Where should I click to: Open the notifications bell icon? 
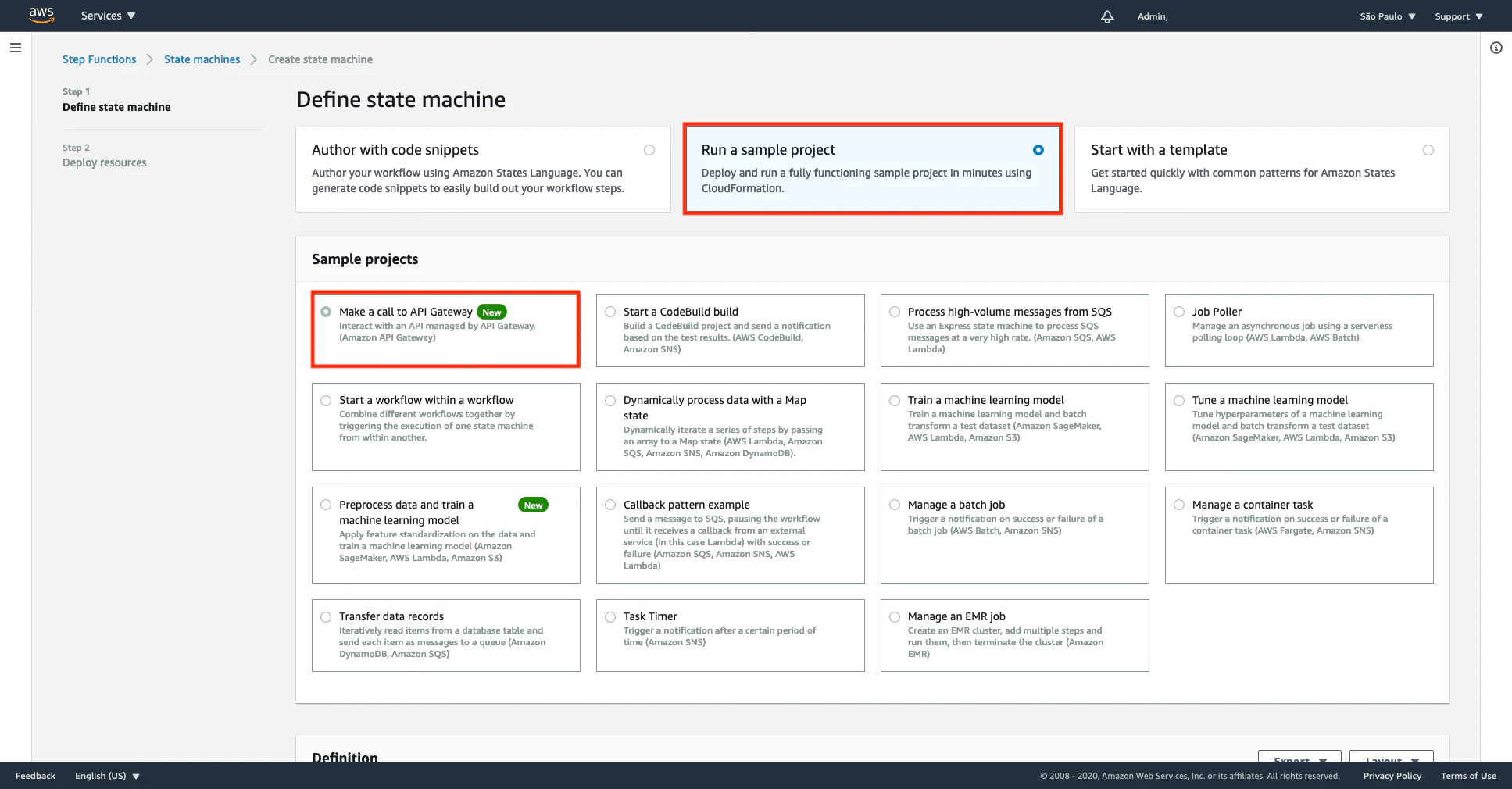pos(1107,16)
